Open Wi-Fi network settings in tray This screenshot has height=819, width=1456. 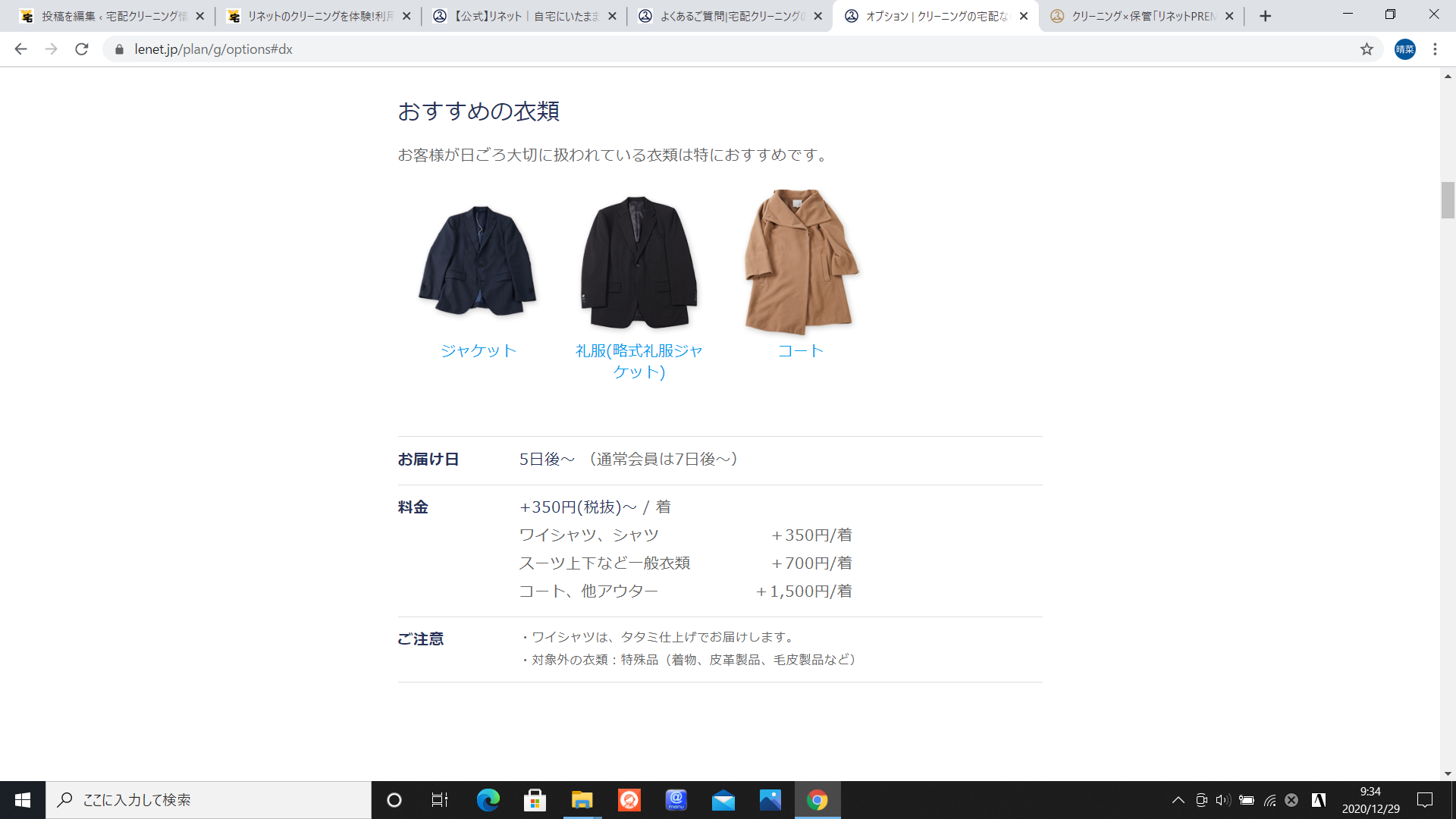point(1269,800)
